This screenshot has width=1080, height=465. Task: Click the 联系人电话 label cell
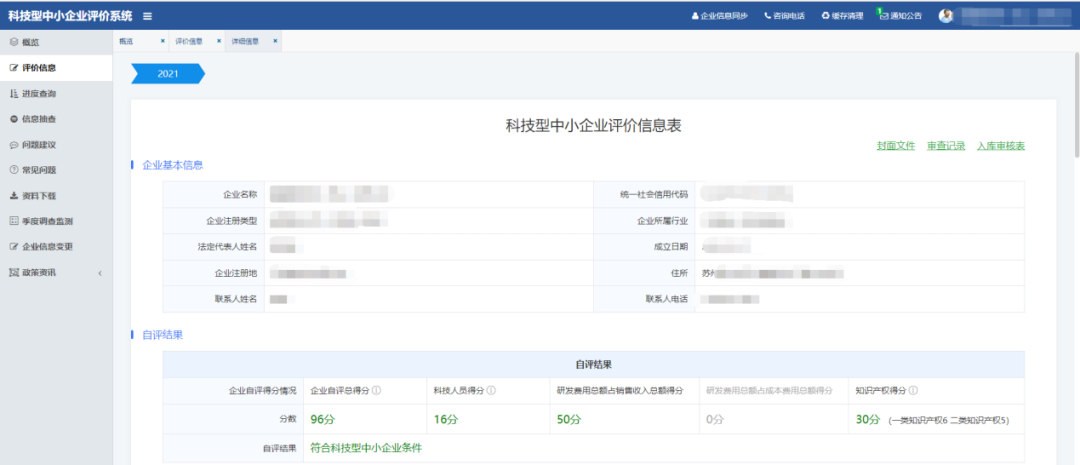pos(644,299)
